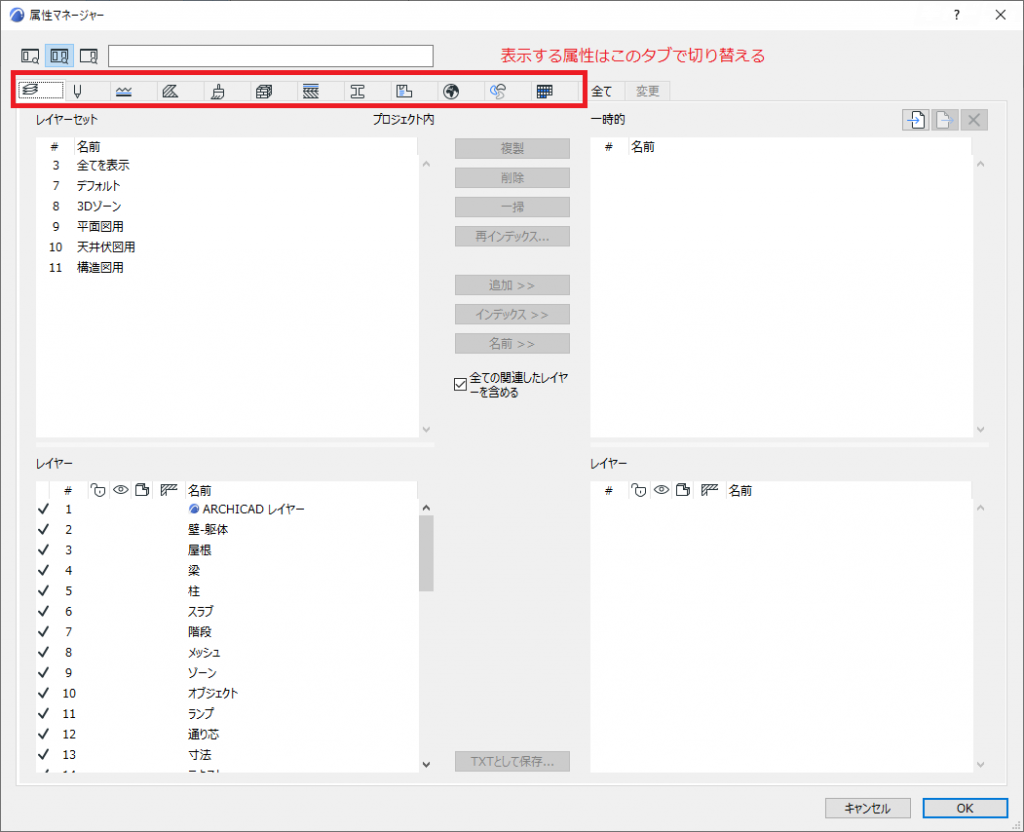This screenshot has height=832, width=1024.
Task: Select the highlighted two-pane view icon
Action: [x=59, y=56]
